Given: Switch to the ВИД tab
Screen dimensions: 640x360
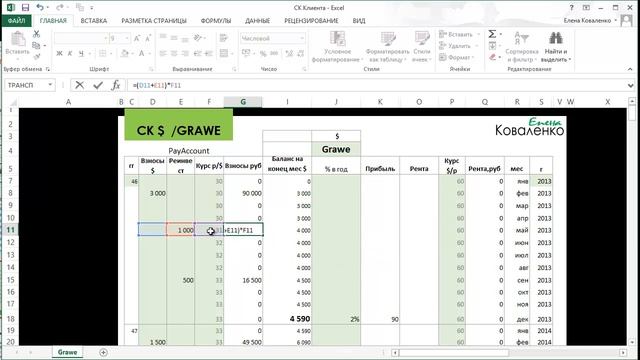Looking at the screenshot, I should (x=359, y=20).
